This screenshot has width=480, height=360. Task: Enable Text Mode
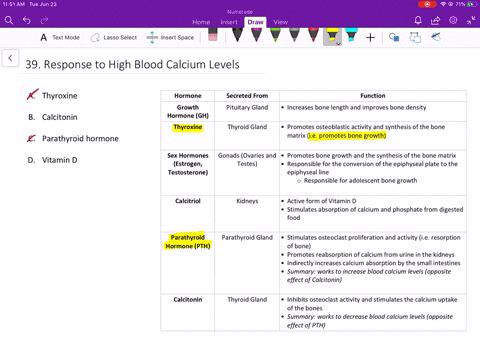(x=60, y=38)
